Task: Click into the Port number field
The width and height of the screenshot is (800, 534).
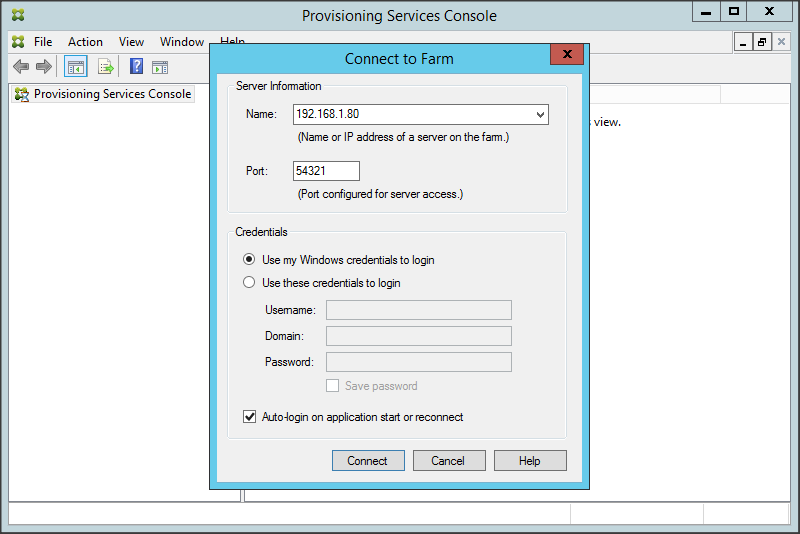Action: (326, 171)
